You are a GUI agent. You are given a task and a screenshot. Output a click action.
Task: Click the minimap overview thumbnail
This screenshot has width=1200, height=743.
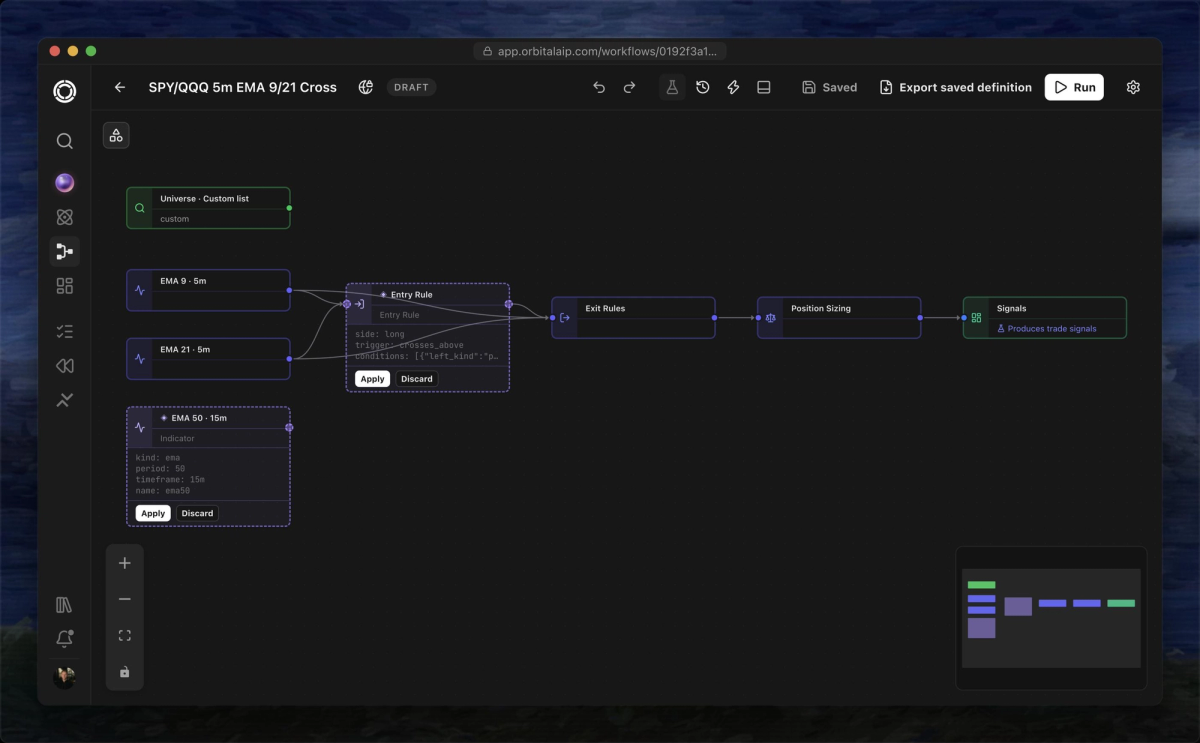click(1051, 618)
